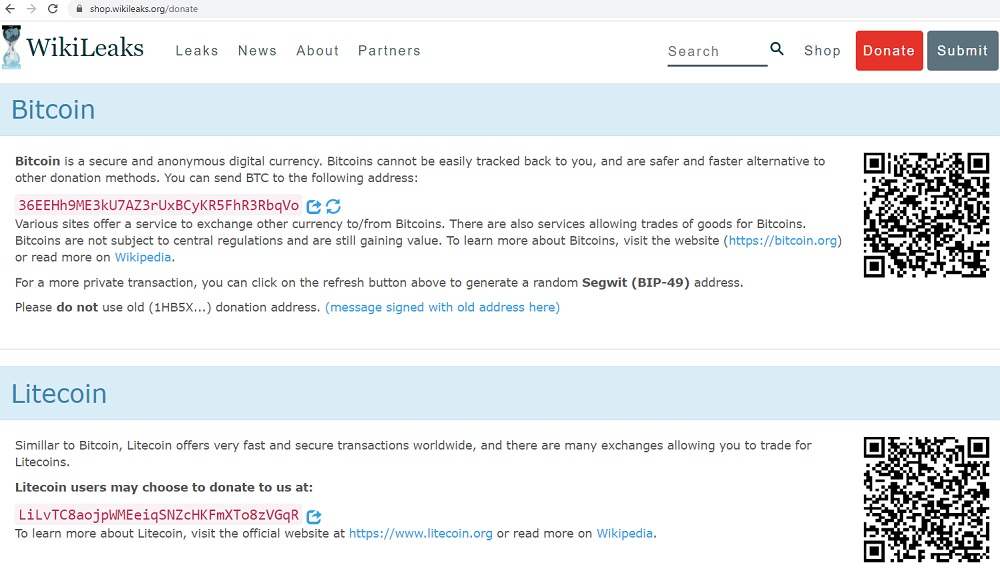Generate a new Bitcoin address with refresh icon
The image size is (1000, 570).
(334, 206)
